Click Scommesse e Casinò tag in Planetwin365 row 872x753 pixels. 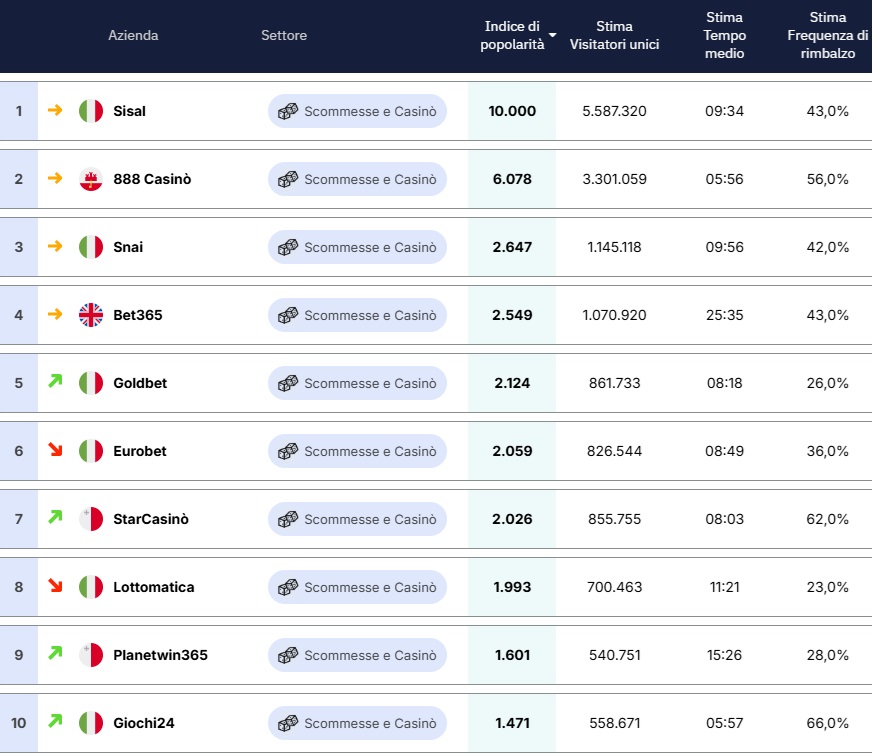coord(357,655)
